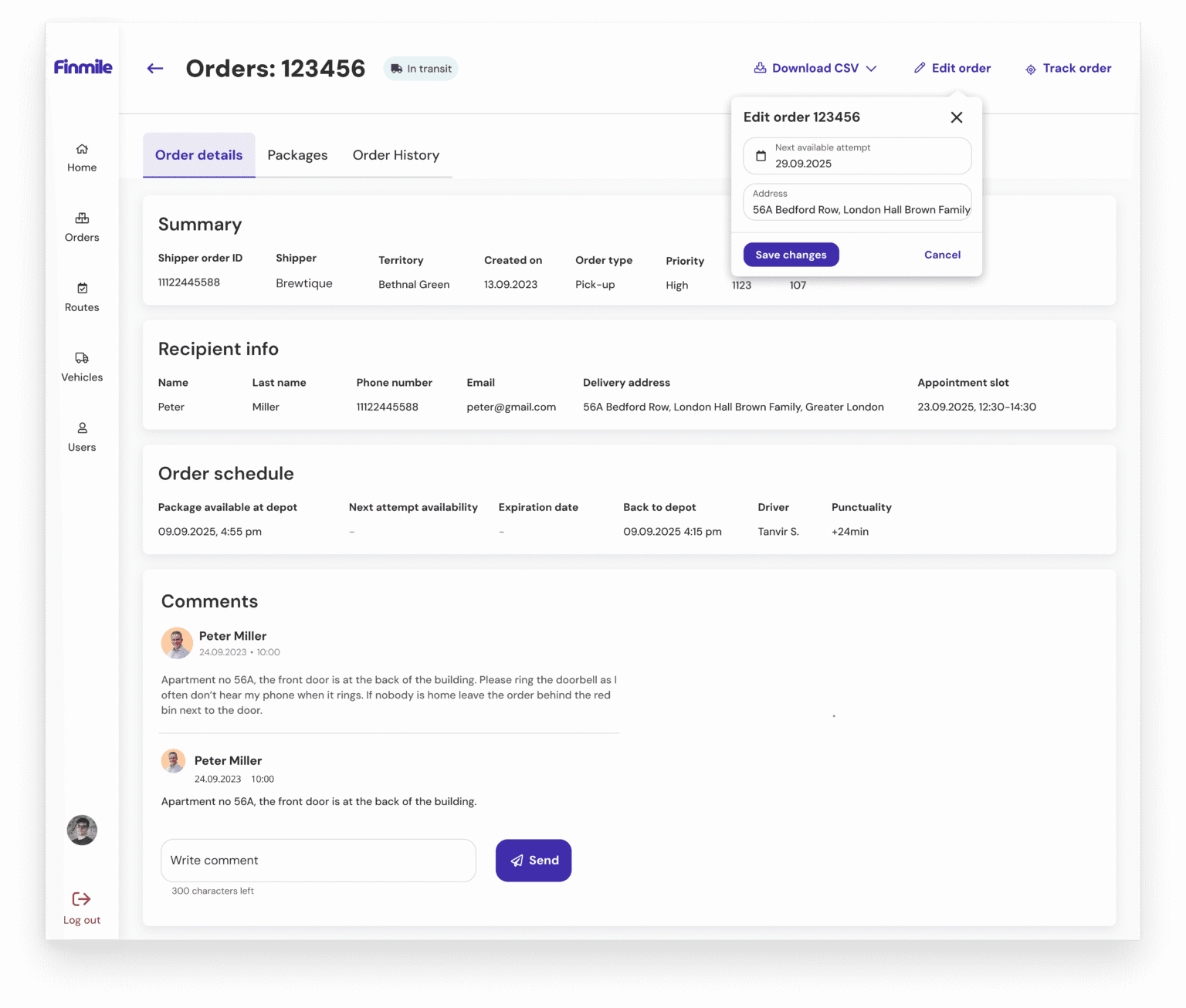Click the Address field in edit popup
The width and height of the screenshot is (1186, 1008).
[857, 203]
